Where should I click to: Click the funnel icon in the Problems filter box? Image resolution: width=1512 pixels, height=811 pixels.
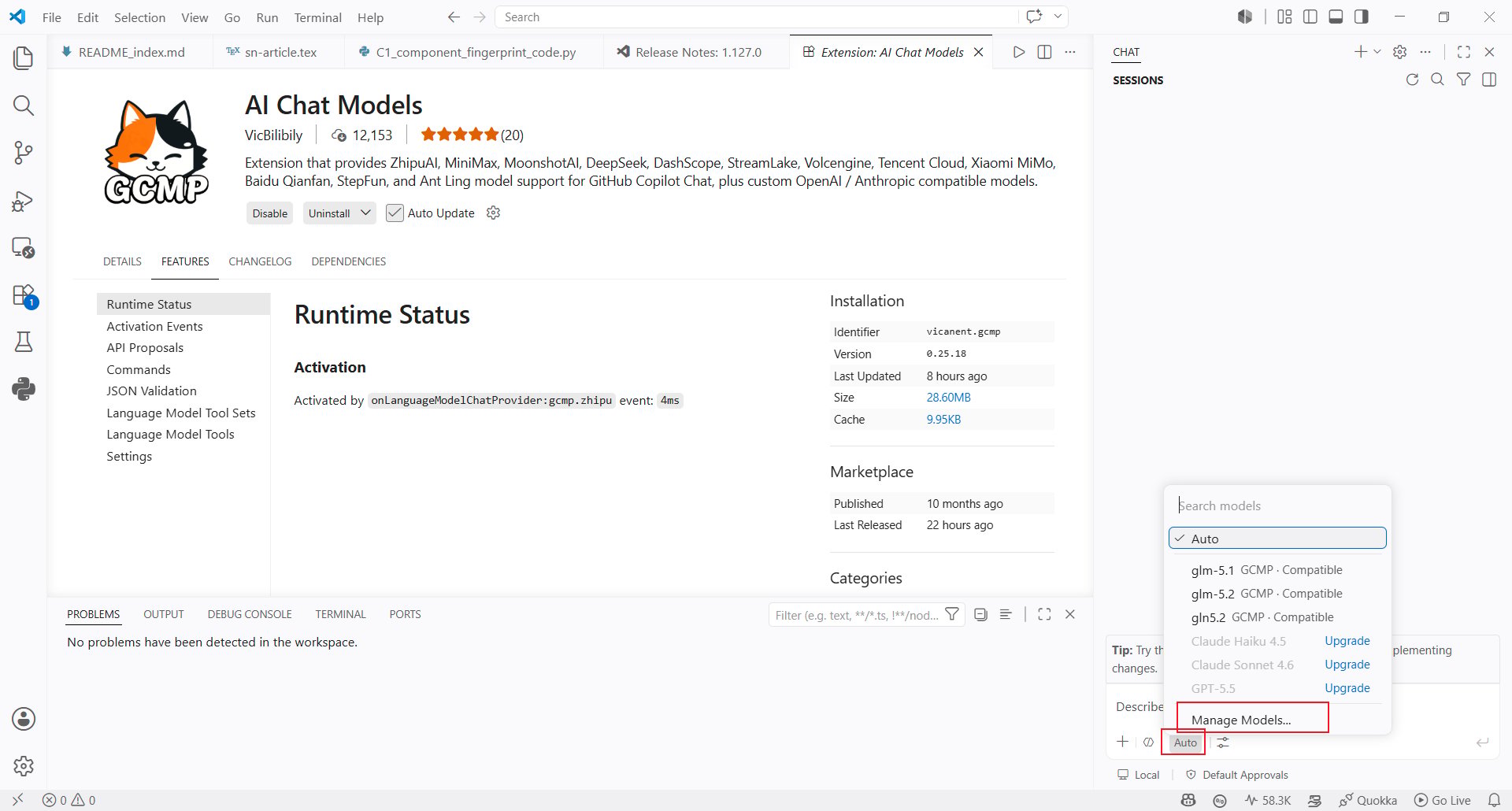(952, 614)
